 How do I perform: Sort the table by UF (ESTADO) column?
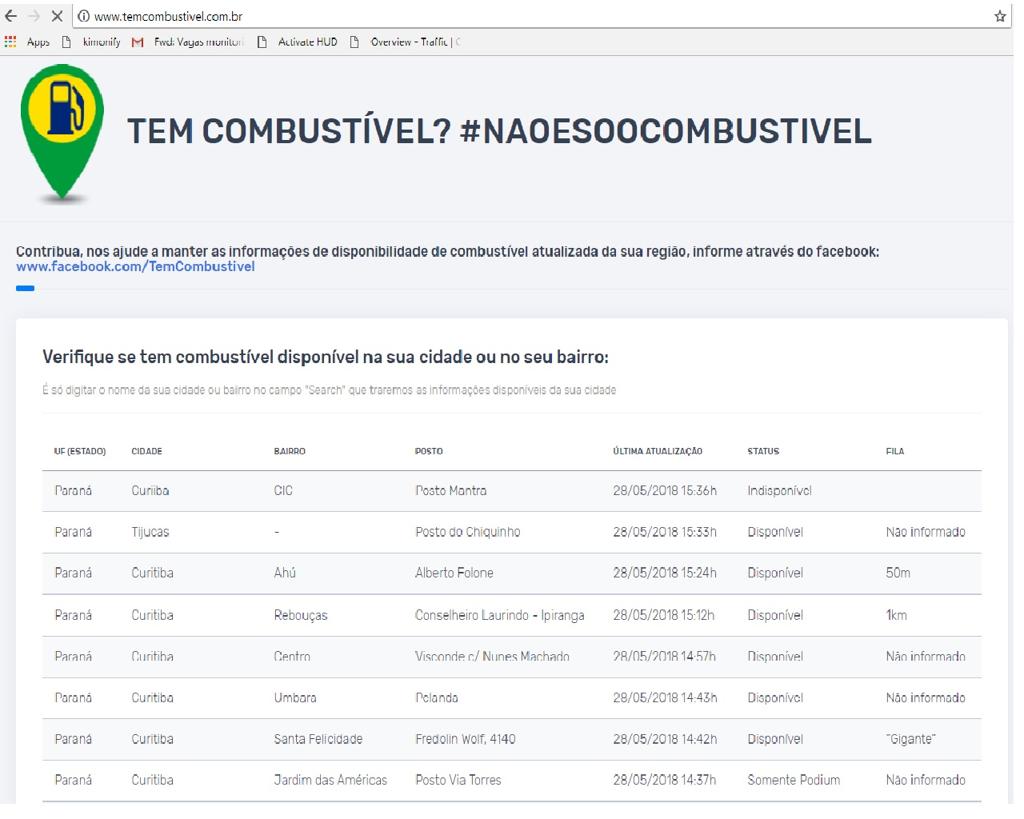pos(80,451)
